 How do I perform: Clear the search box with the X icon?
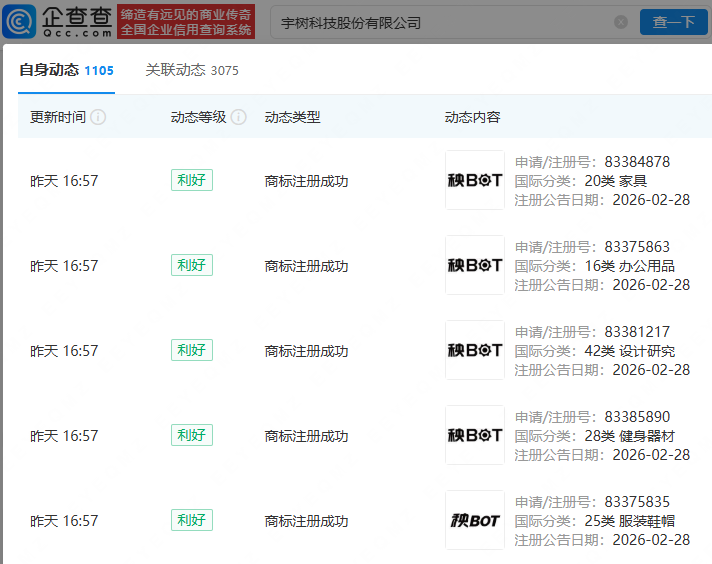(621, 22)
